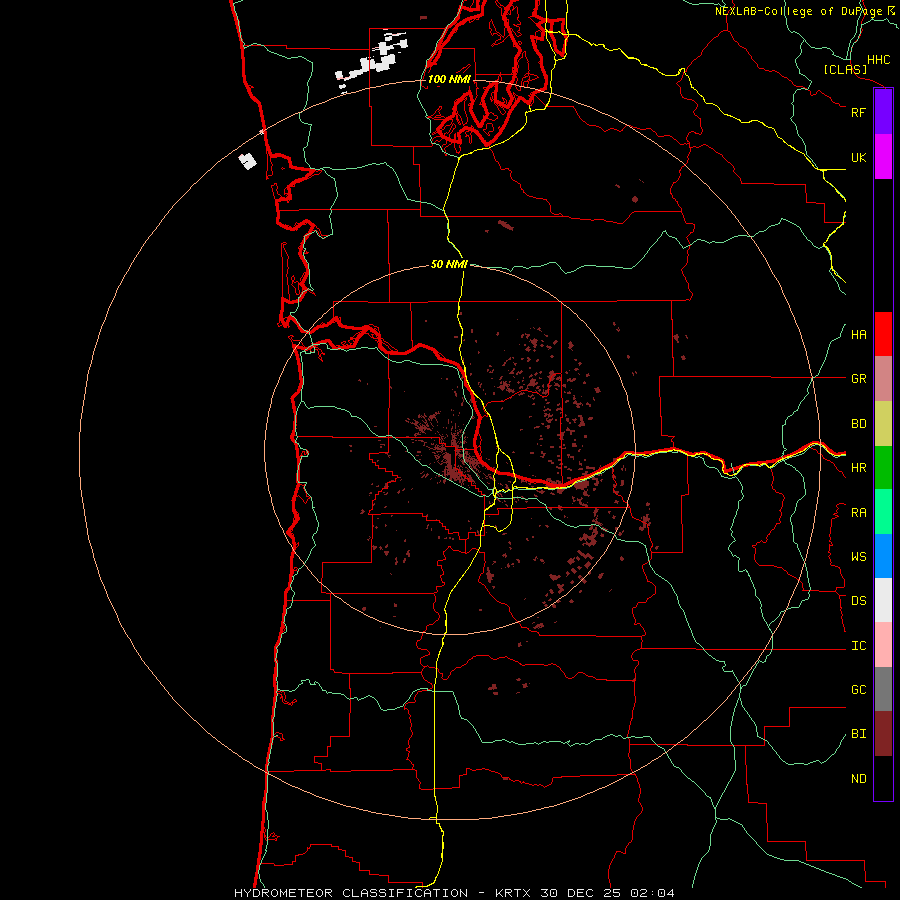The width and height of the screenshot is (900, 900).
Task: Click the HA legend label
Action: (x=858, y=334)
